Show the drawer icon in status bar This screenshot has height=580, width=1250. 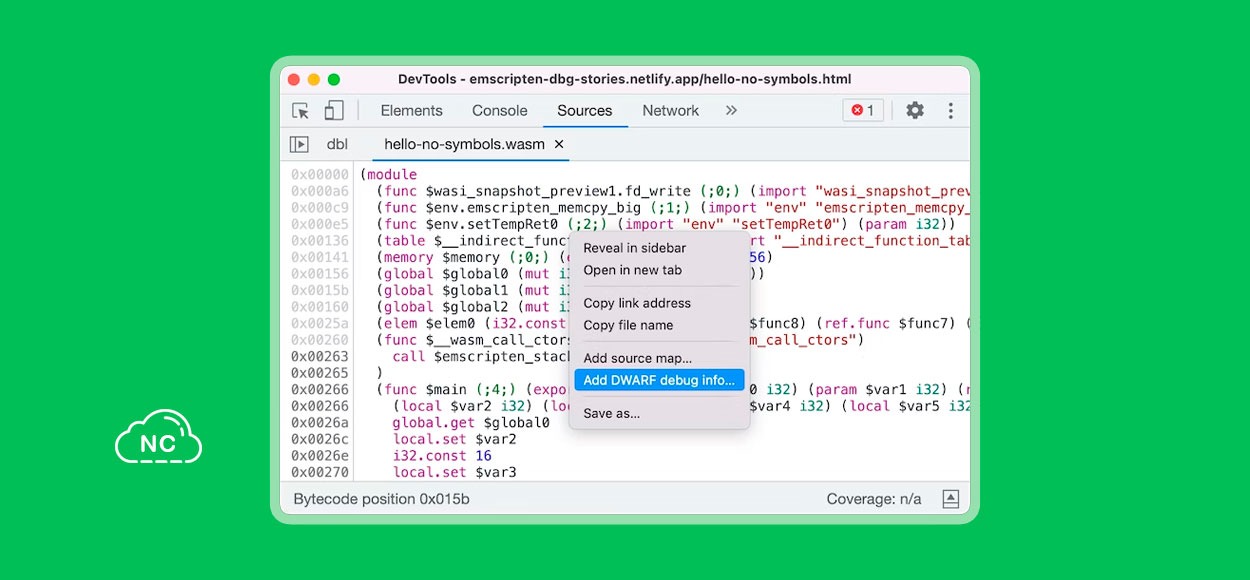[951, 499]
